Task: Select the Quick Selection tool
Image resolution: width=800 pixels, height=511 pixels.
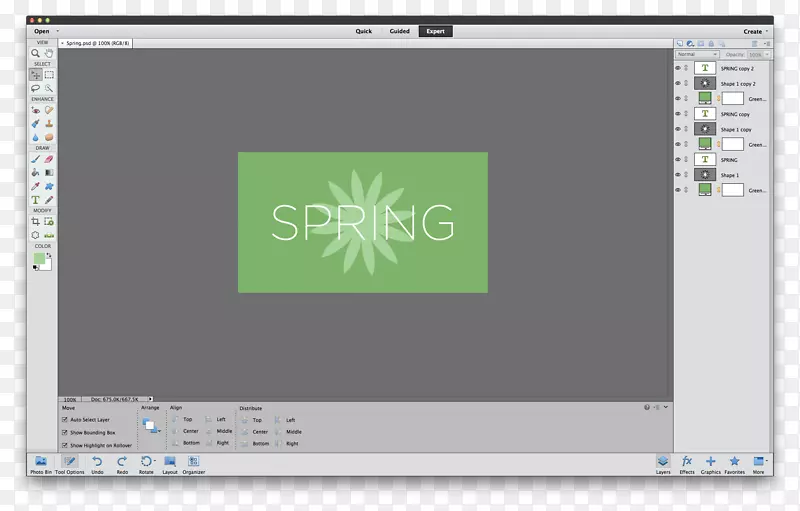Action: pos(49,88)
